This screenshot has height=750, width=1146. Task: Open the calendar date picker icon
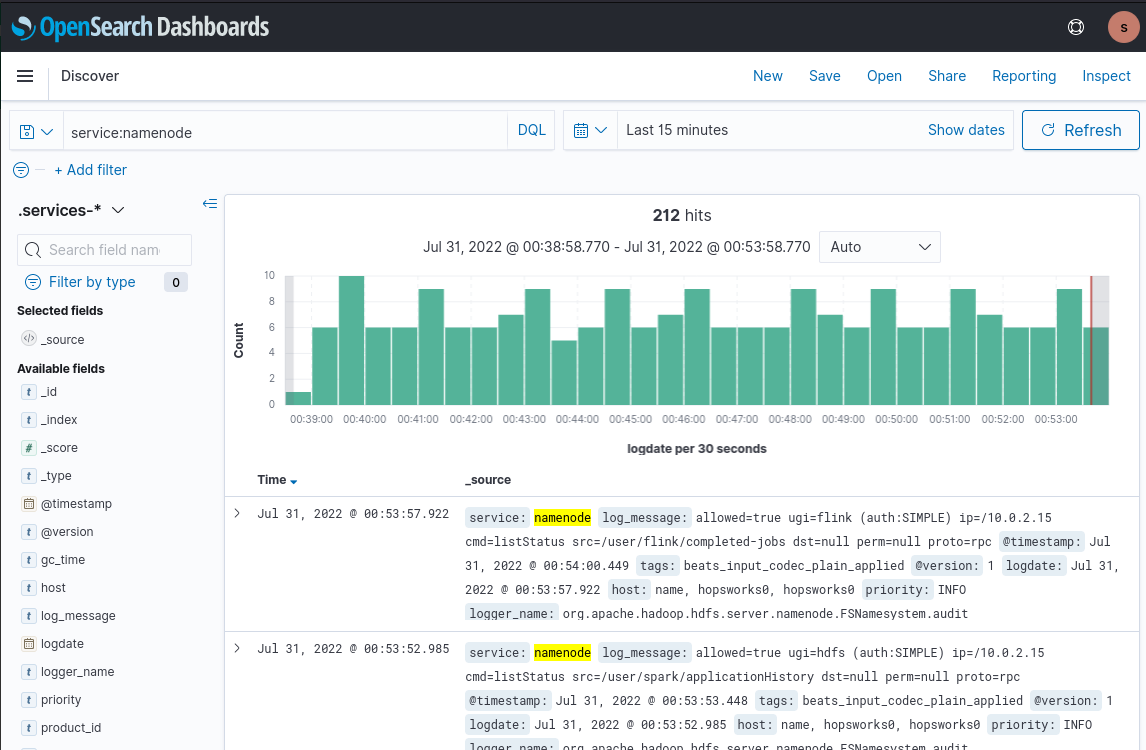pyautogui.click(x=583, y=130)
